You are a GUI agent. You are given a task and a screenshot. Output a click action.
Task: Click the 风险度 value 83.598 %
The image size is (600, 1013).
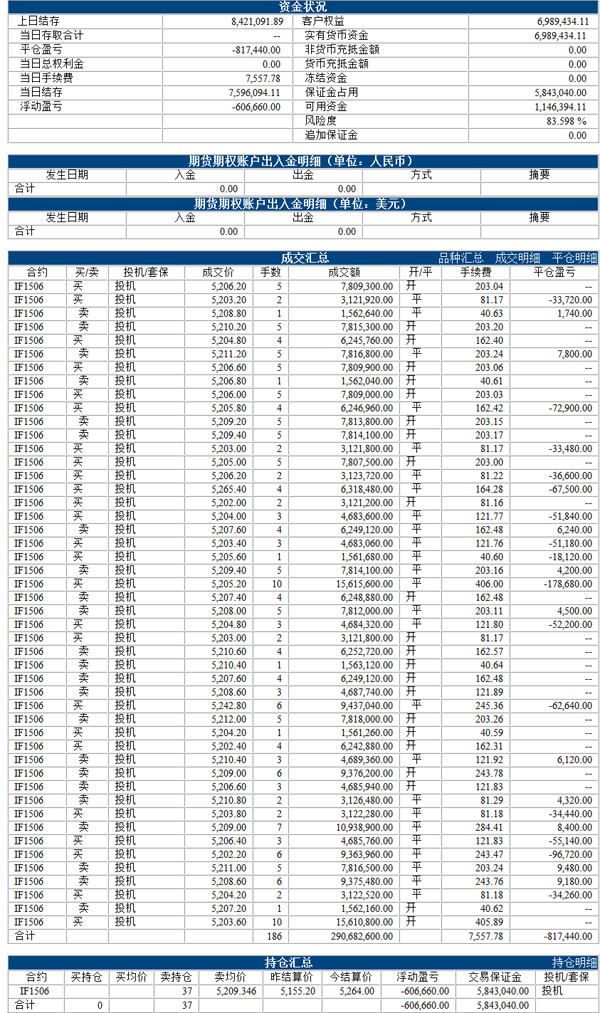tap(566, 121)
